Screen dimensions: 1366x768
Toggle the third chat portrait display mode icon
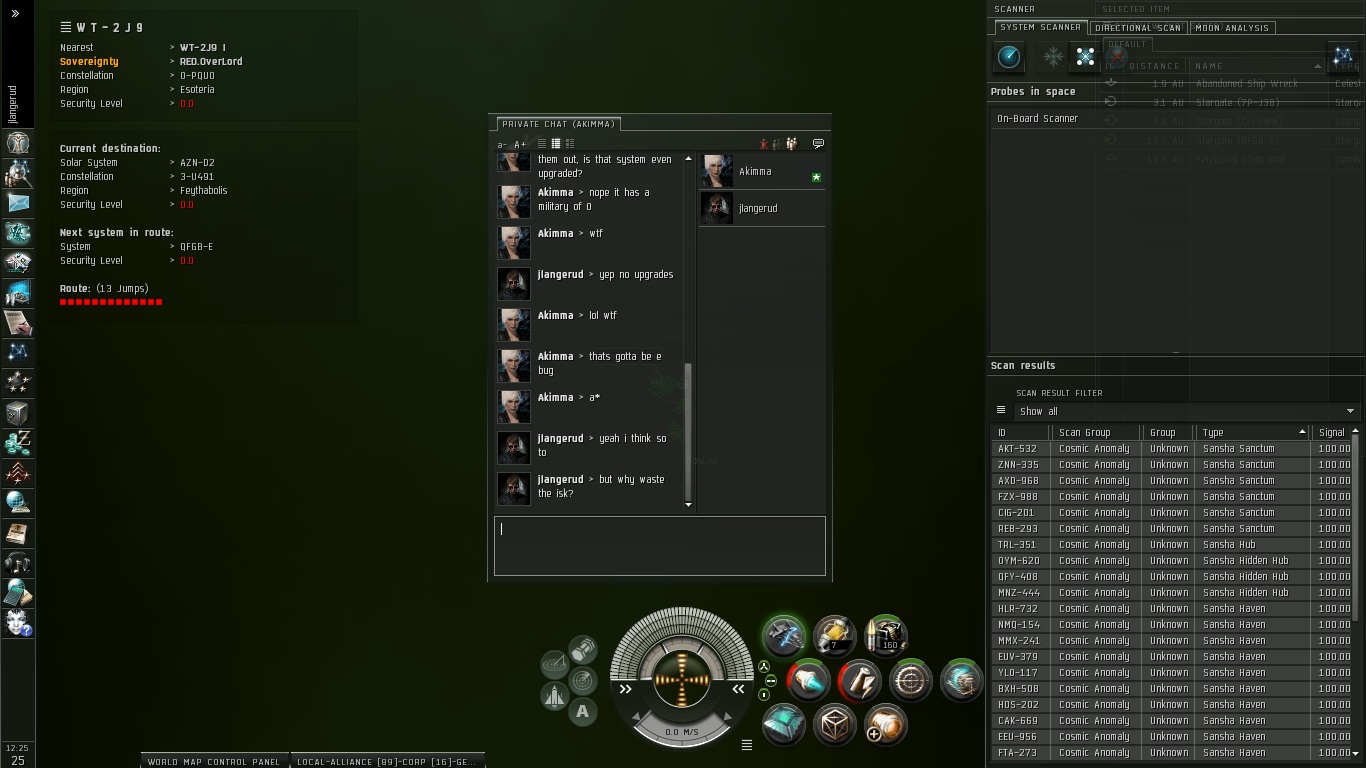click(570, 144)
